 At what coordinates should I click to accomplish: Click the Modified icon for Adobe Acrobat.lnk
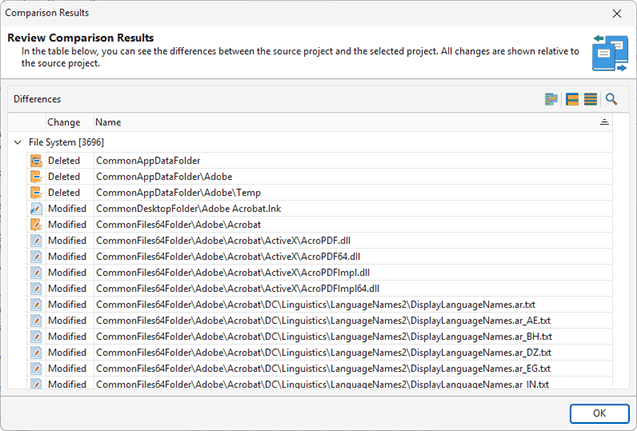(x=36, y=208)
